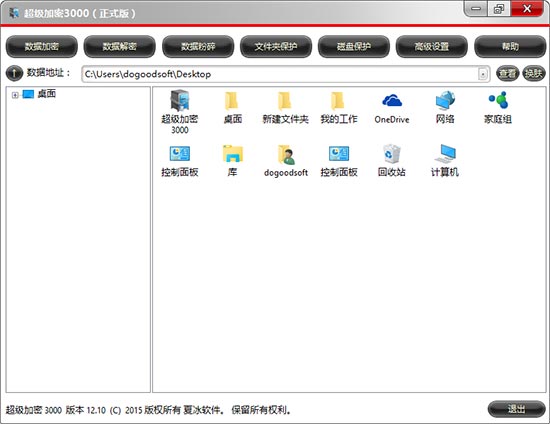Select the dogoodsoft user folder icon
This screenshot has width=550, height=424.
click(286, 154)
